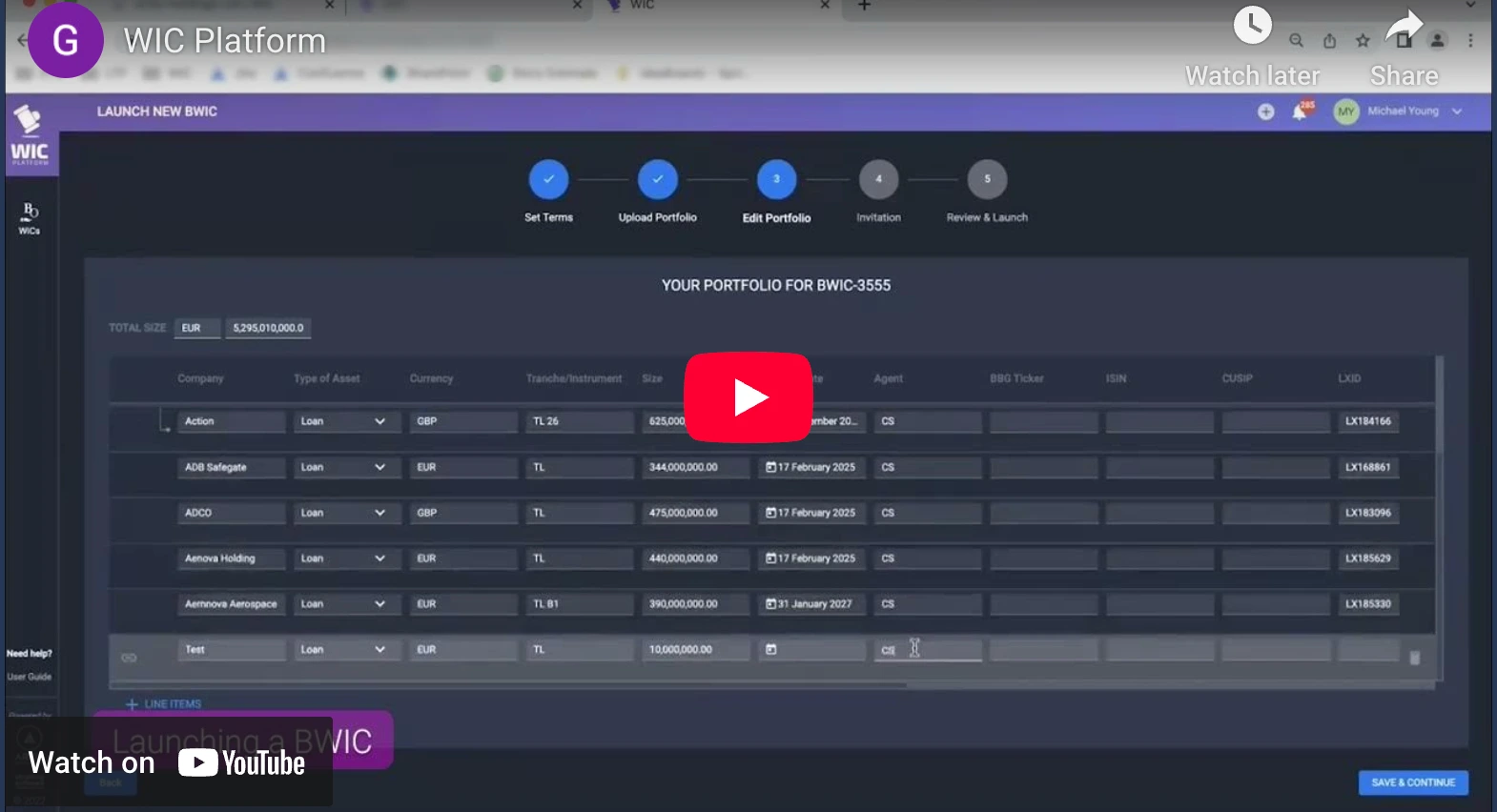Screen dimensions: 1497x812
Task: Delete the Test row with trash icon
Action: [x=1415, y=658]
